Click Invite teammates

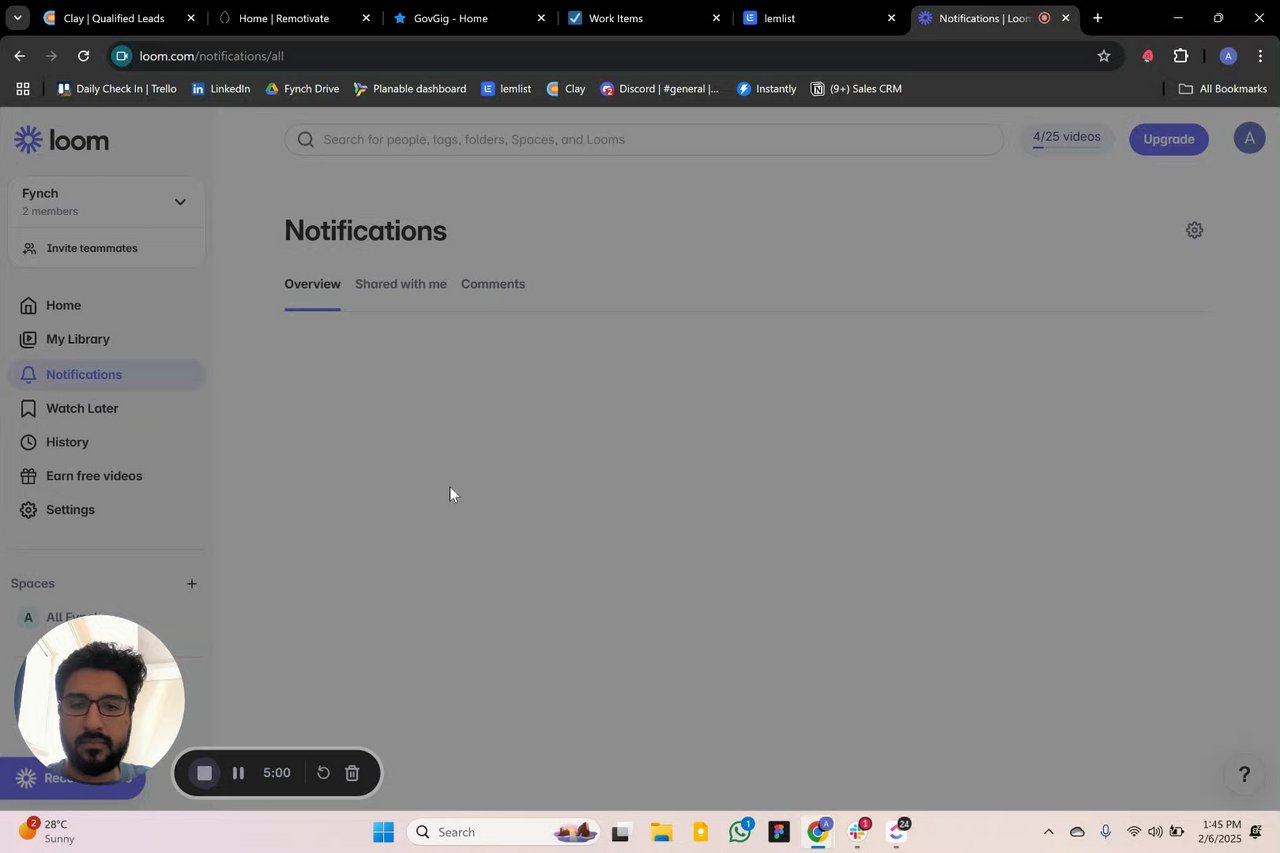tap(92, 248)
